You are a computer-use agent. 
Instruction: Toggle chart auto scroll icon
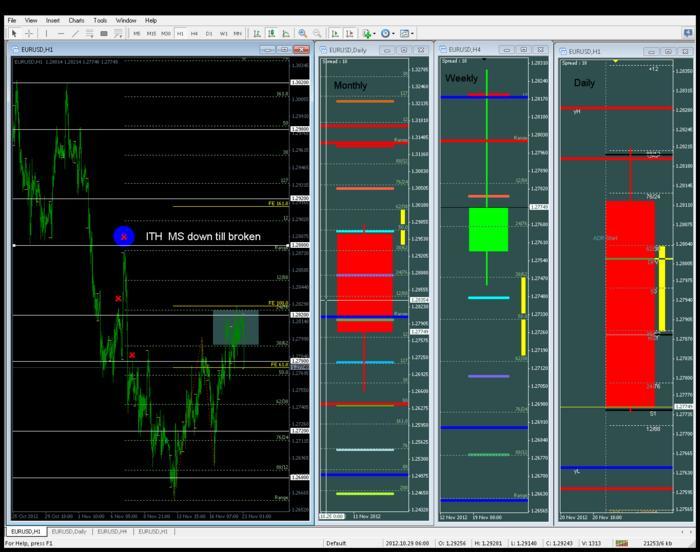(335, 33)
